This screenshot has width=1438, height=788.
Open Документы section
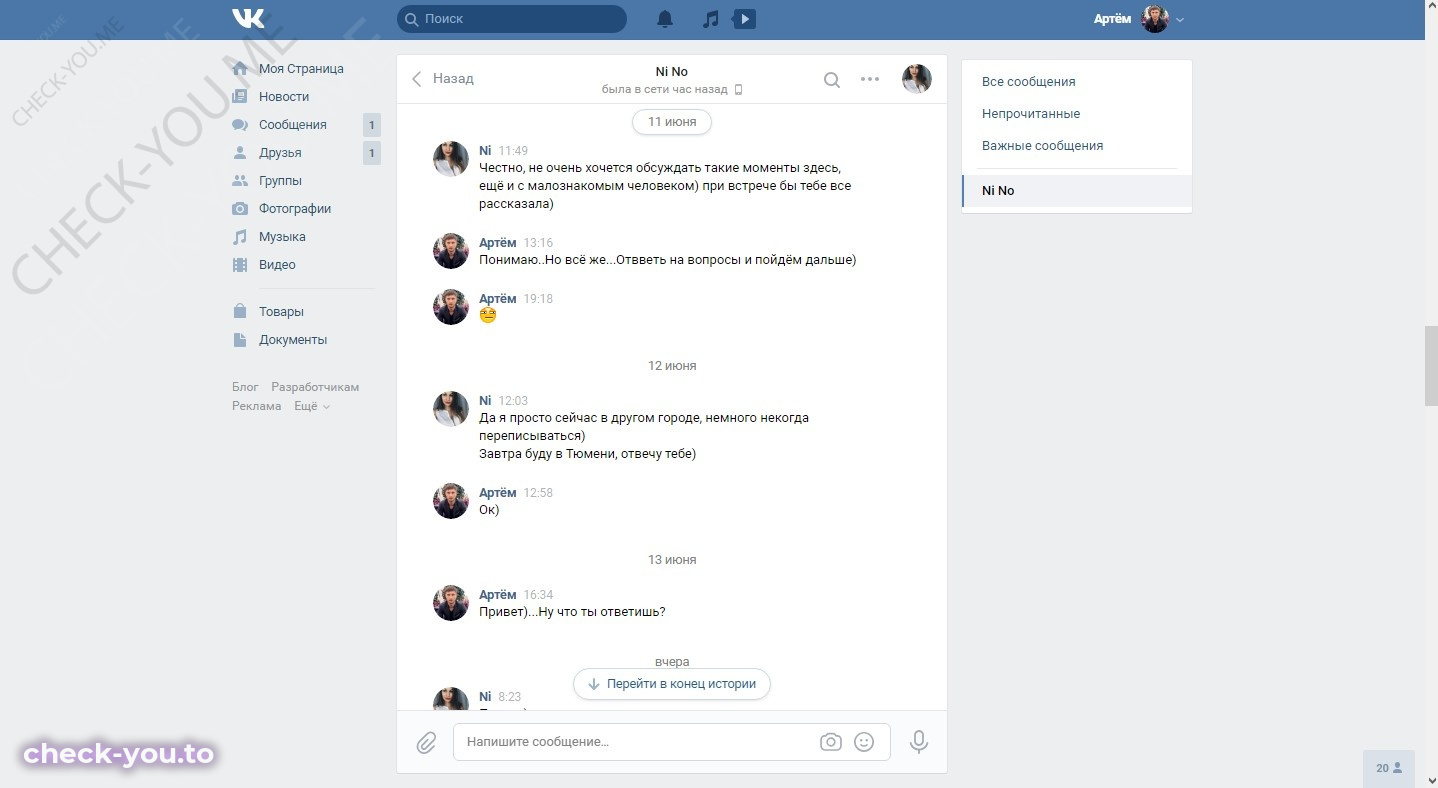tap(293, 340)
